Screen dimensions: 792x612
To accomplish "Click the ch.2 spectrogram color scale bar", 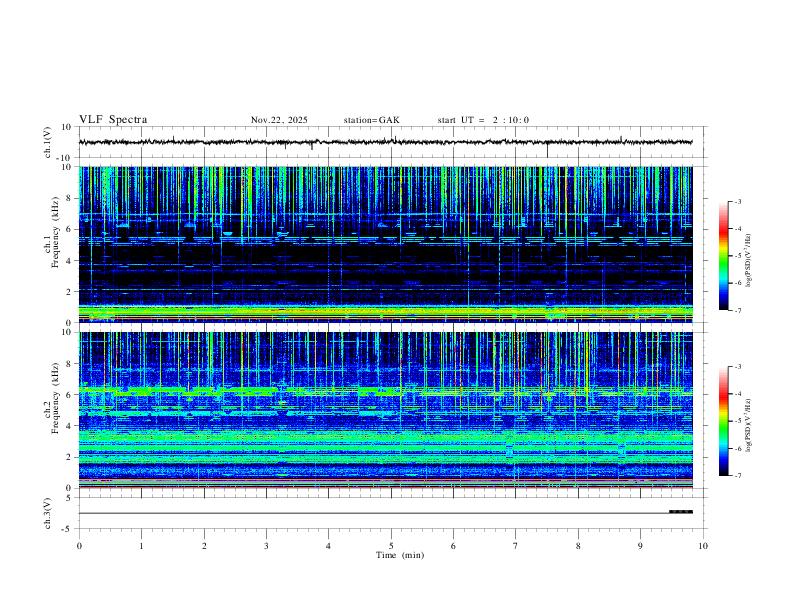I will pyautogui.click(x=723, y=421).
